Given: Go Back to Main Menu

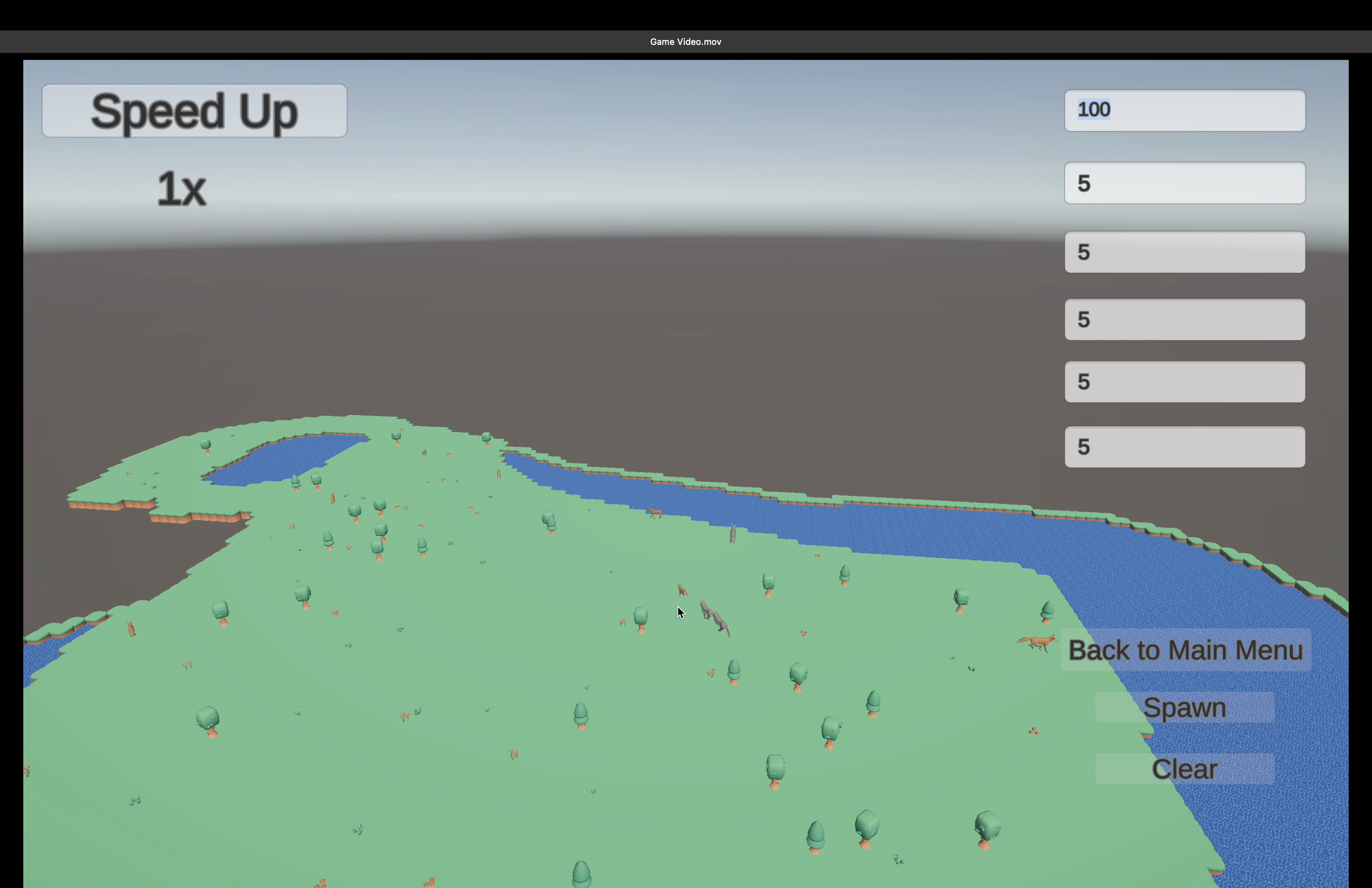Looking at the screenshot, I should (x=1185, y=650).
